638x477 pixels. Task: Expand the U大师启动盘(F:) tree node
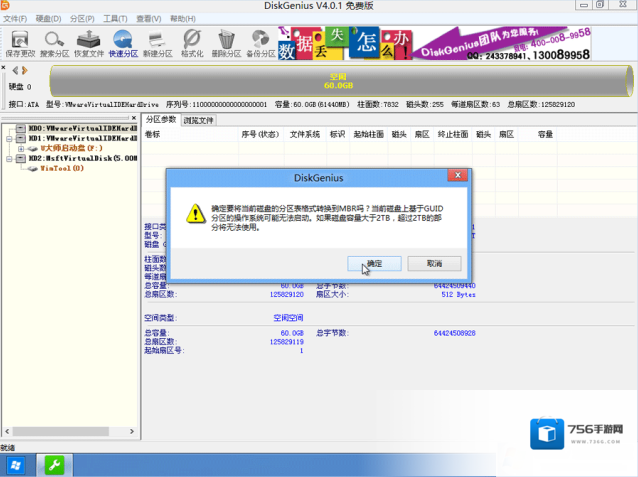[21, 148]
